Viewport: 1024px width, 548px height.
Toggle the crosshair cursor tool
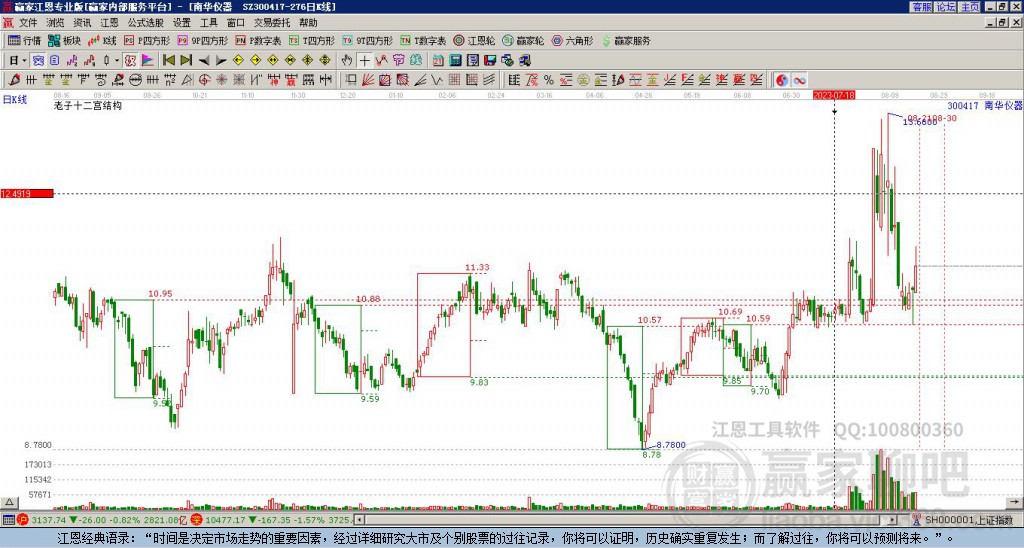pyautogui.click(x=364, y=61)
